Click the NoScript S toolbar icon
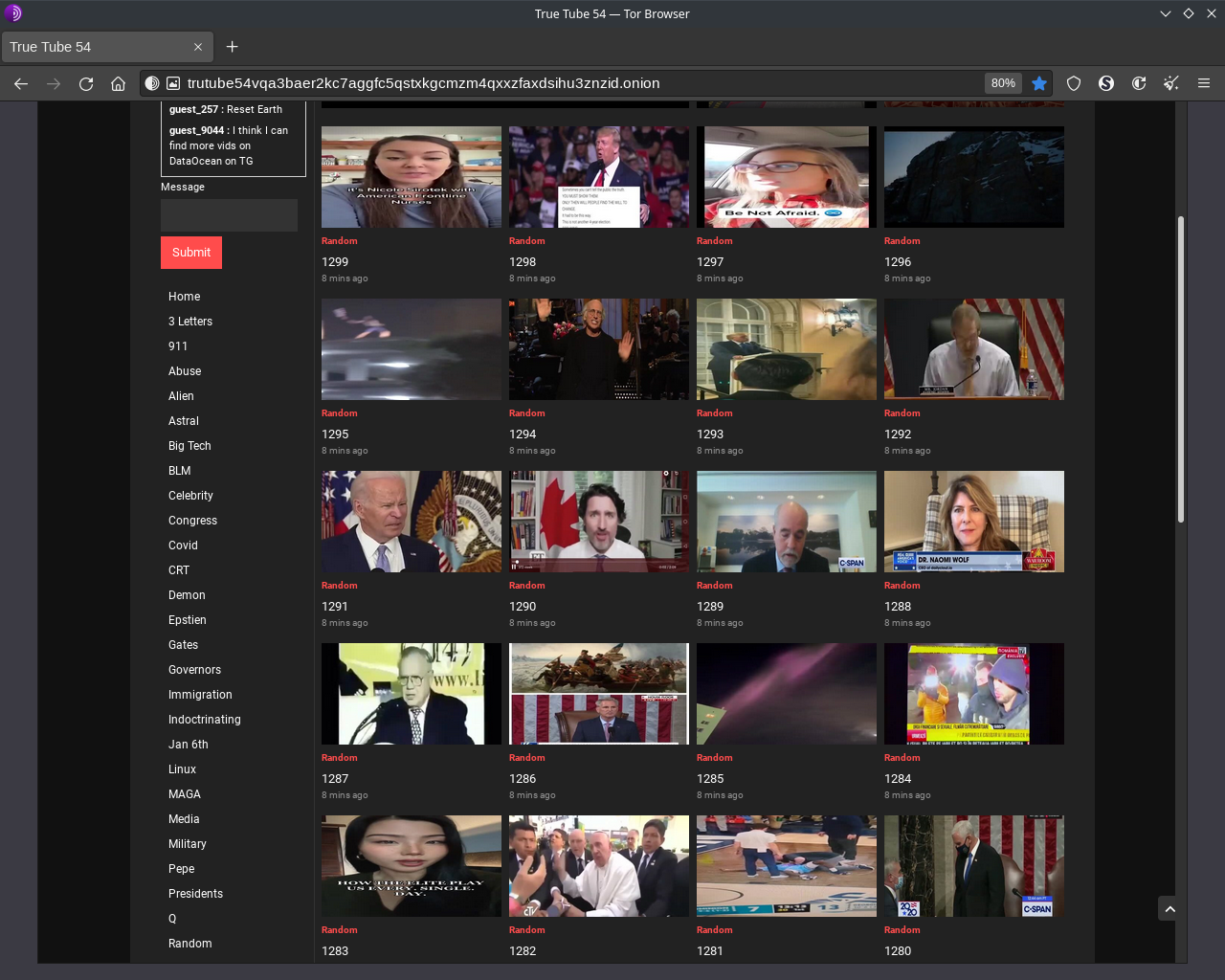Viewport: 1225px width, 980px height. 1106,83
